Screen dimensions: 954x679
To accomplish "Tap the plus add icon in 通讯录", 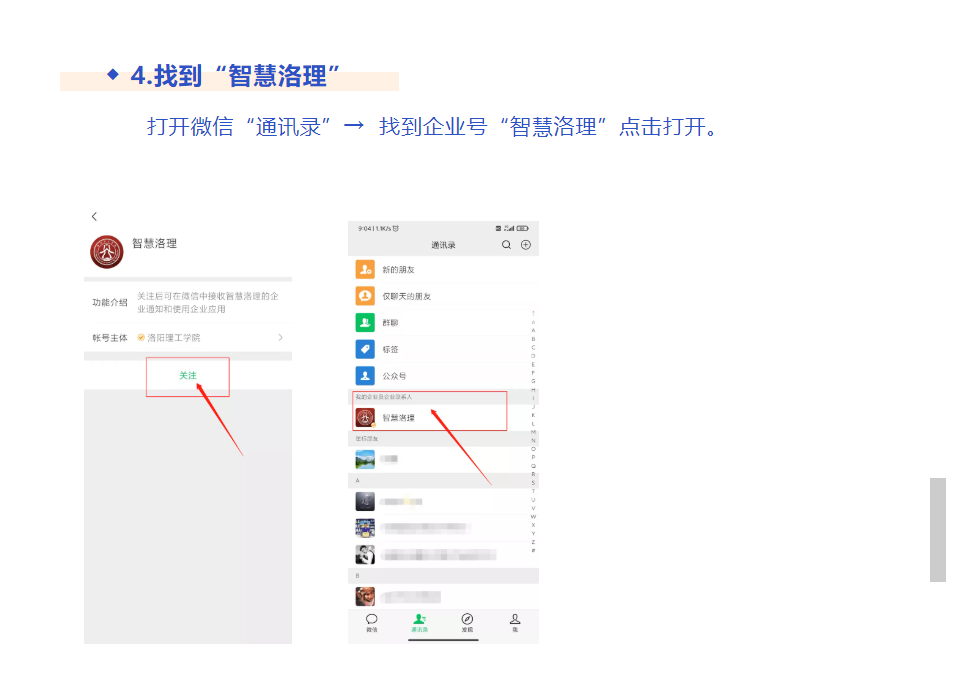I will click(526, 245).
